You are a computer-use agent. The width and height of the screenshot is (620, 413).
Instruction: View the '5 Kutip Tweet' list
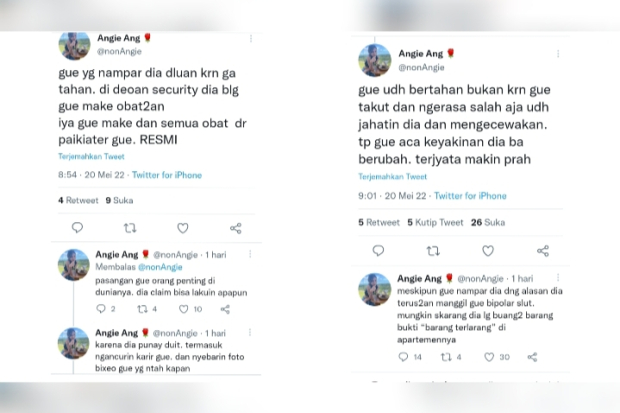click(435, 222)
